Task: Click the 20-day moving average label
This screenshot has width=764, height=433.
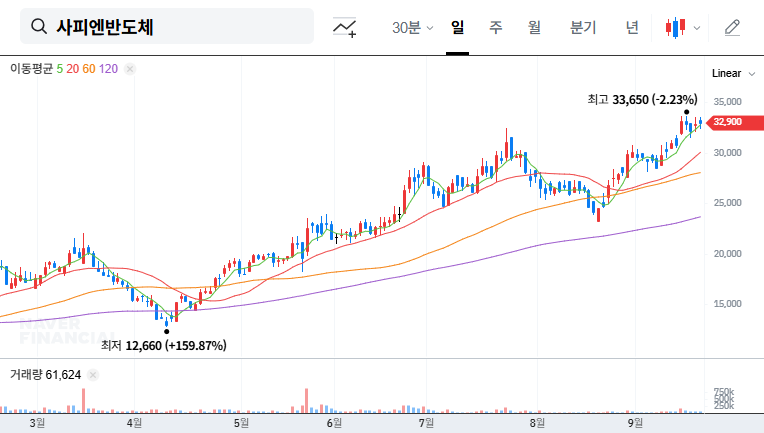Action: coord(73,69)
